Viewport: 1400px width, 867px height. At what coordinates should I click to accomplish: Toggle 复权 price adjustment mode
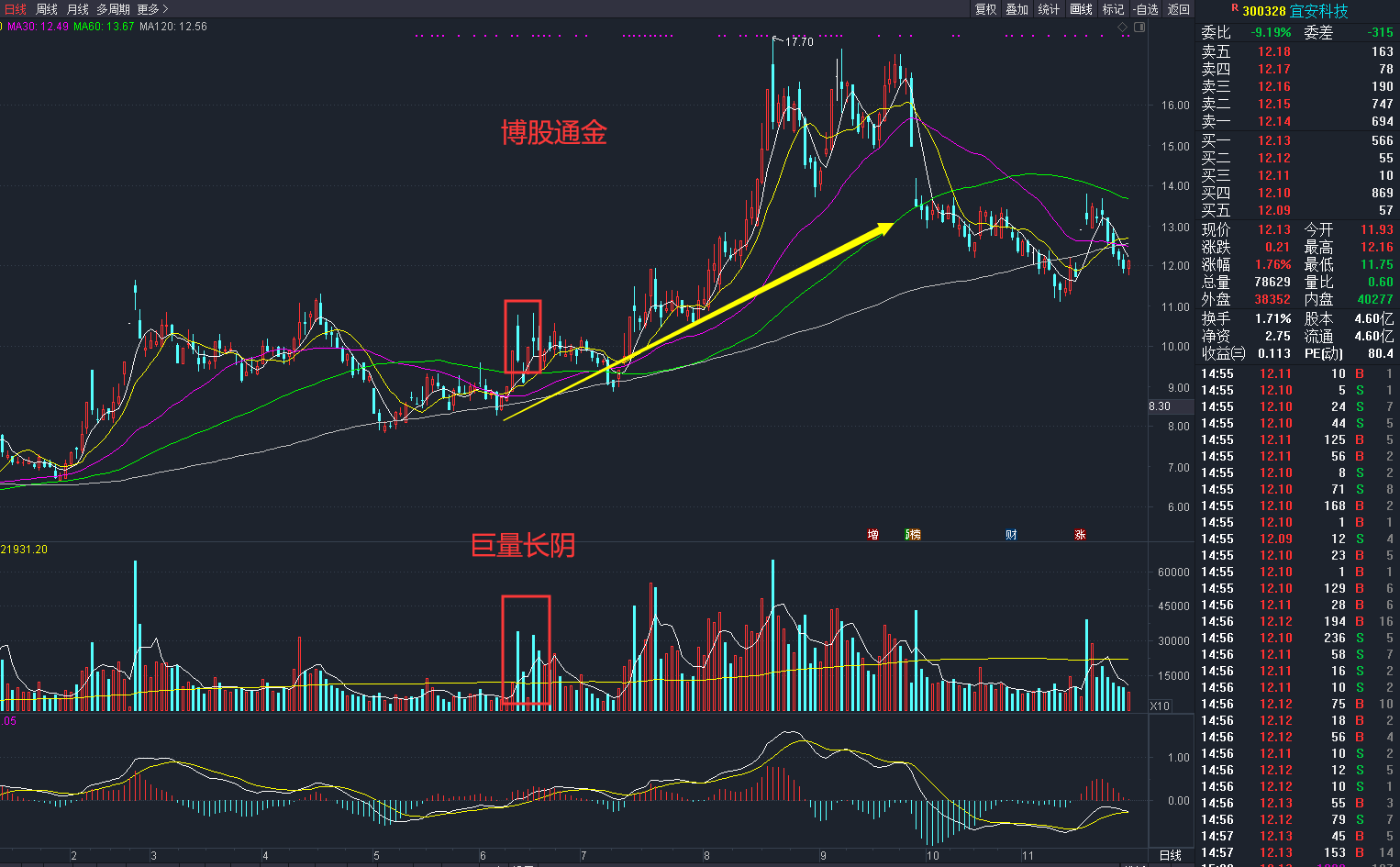[x=986, y=9]
